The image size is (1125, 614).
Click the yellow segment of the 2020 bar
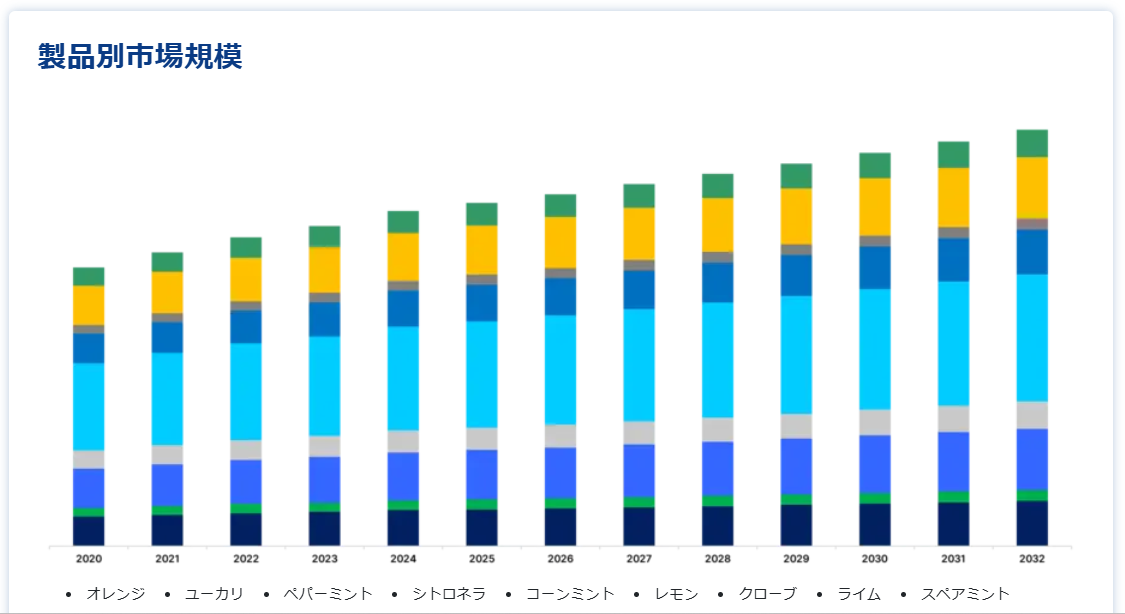click(x=89, y=305)
